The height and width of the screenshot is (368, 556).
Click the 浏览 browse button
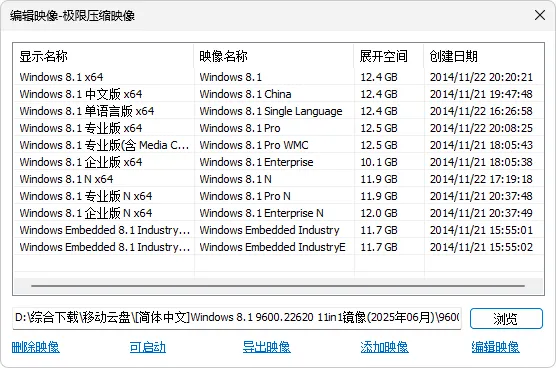click(506, 318)
